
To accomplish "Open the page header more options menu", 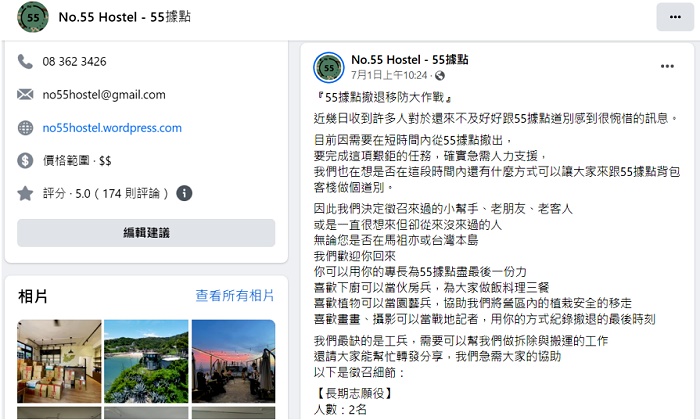I will coord(675,17).
